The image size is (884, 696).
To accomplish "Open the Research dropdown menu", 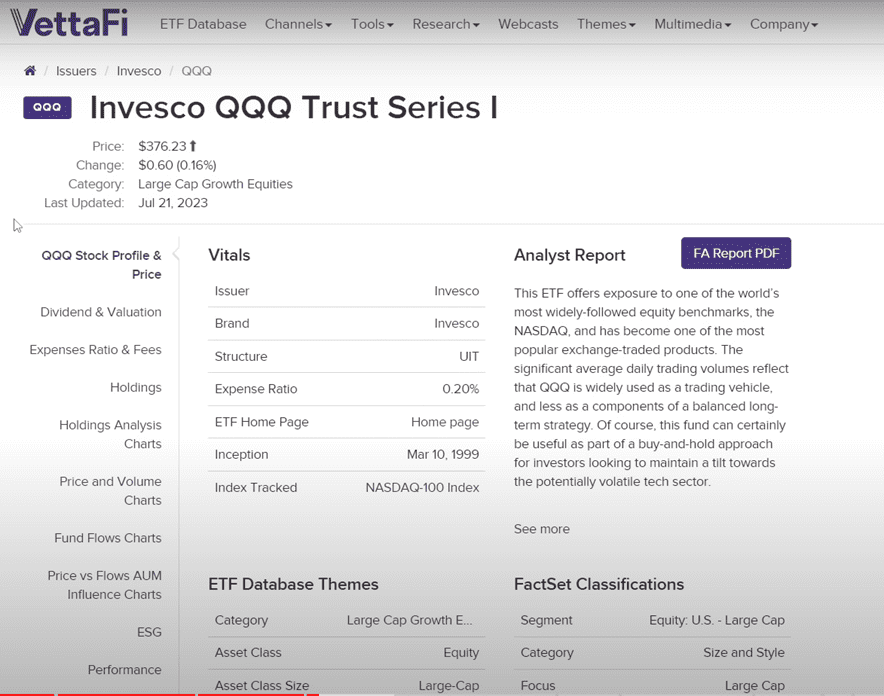I will 446,24.
